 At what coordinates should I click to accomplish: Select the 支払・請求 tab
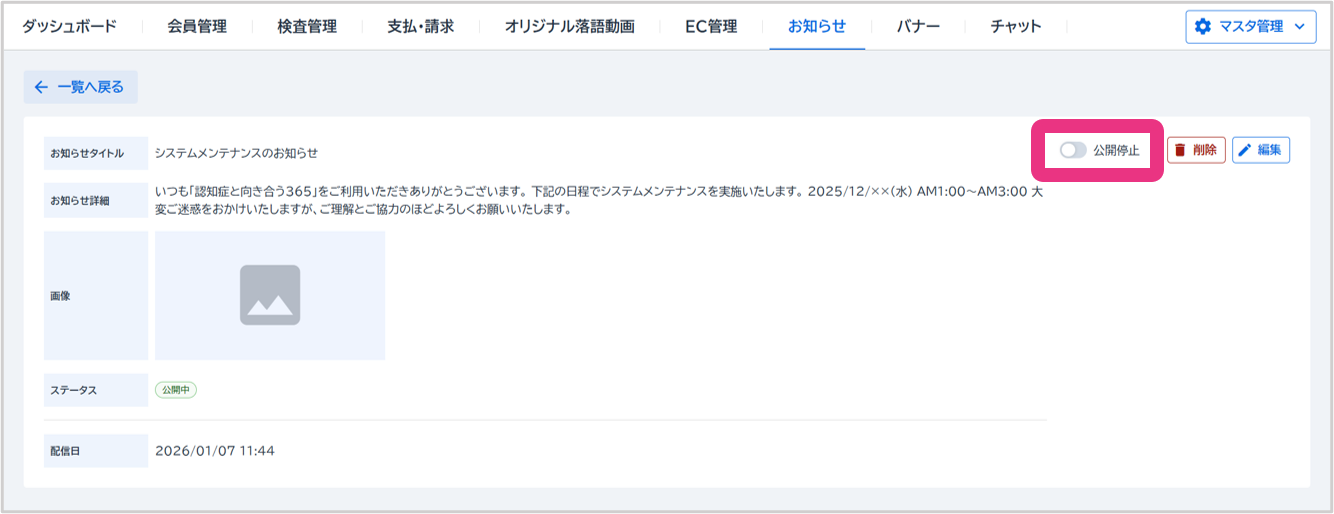point(420,26)
